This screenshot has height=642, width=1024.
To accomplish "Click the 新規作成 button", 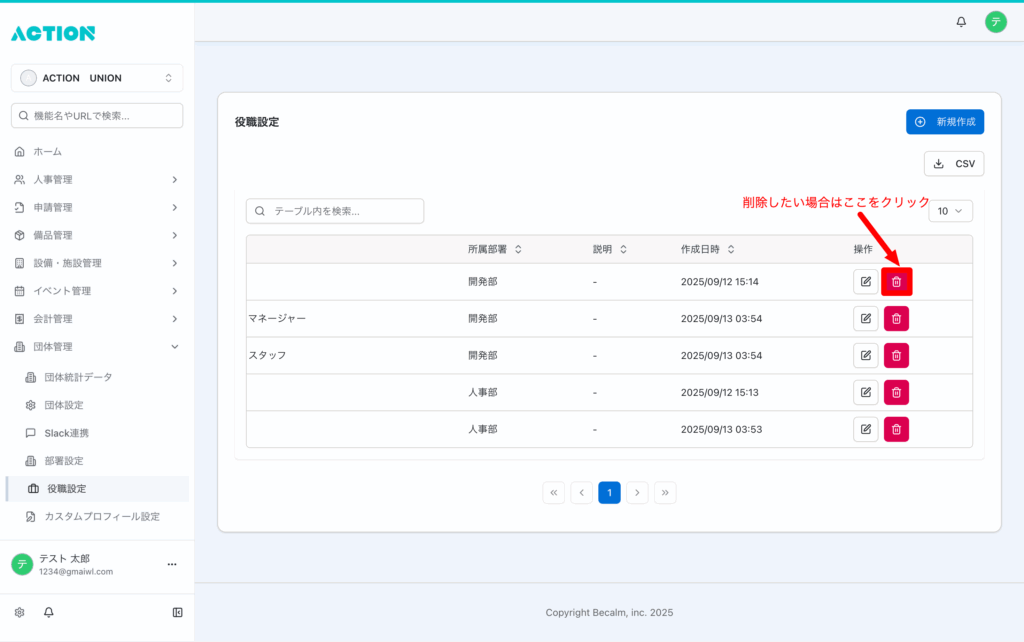I will 945,122.
